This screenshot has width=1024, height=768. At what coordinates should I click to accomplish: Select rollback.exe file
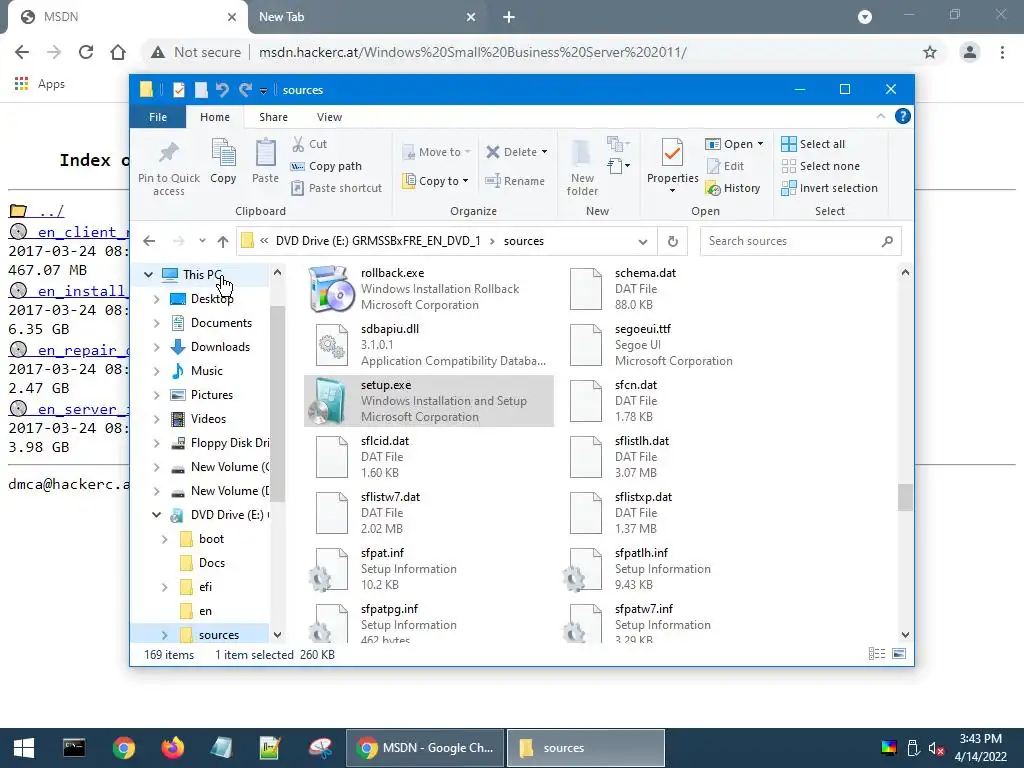click(429, 289)
